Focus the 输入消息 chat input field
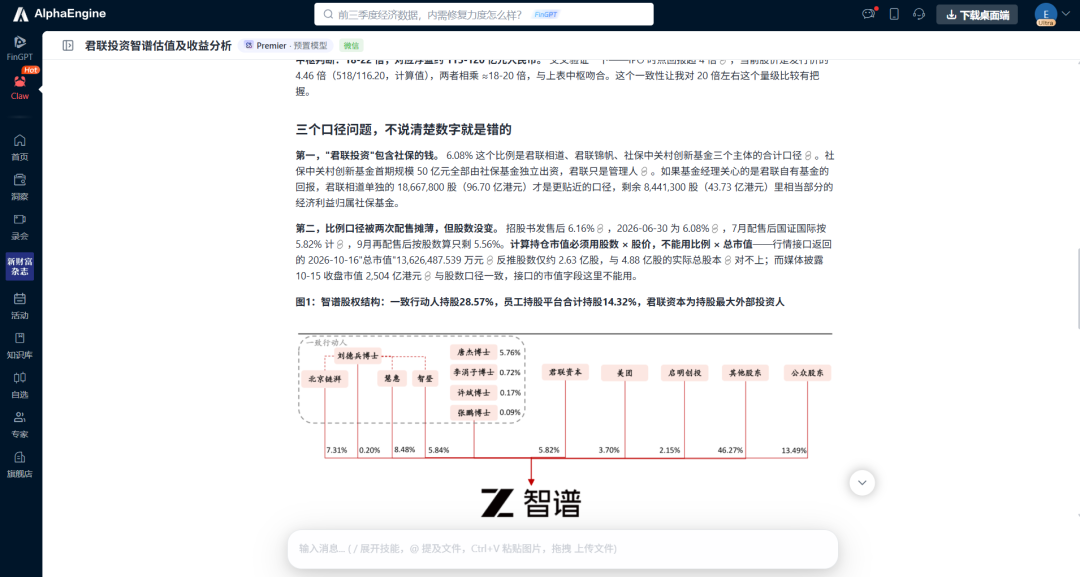Screen dimensions: 1080x577 562,549
